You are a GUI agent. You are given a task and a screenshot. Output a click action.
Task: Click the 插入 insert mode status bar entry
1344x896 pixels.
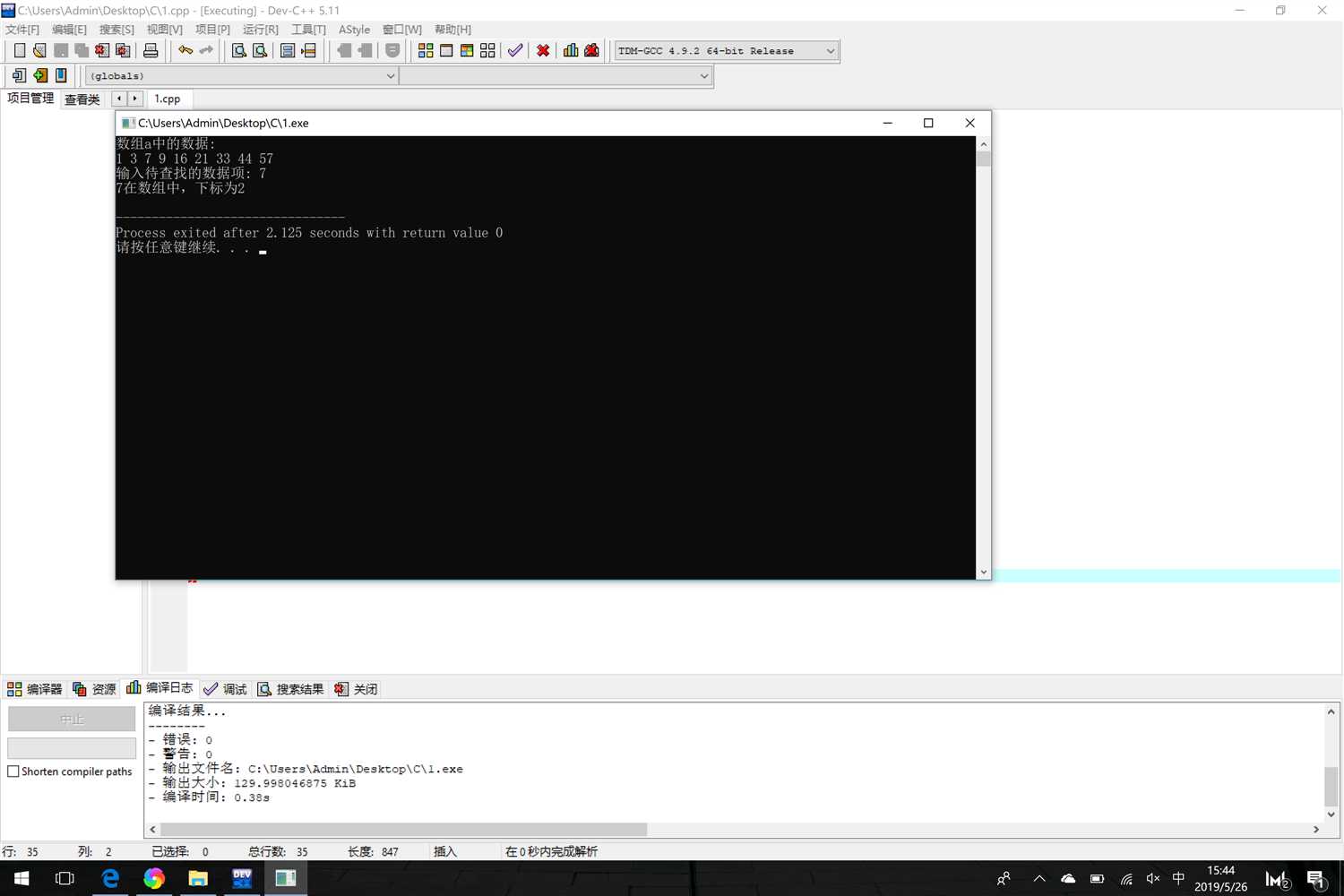pyautogui.click(x=445, y=851)
